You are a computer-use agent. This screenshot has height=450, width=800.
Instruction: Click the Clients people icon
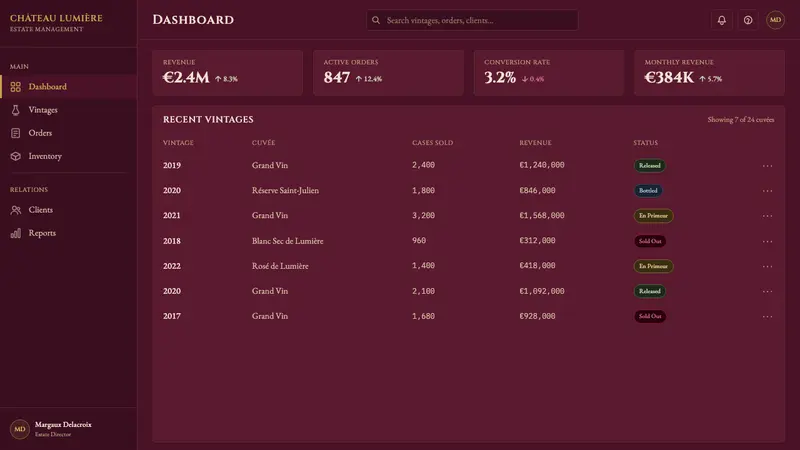(16, 210)
